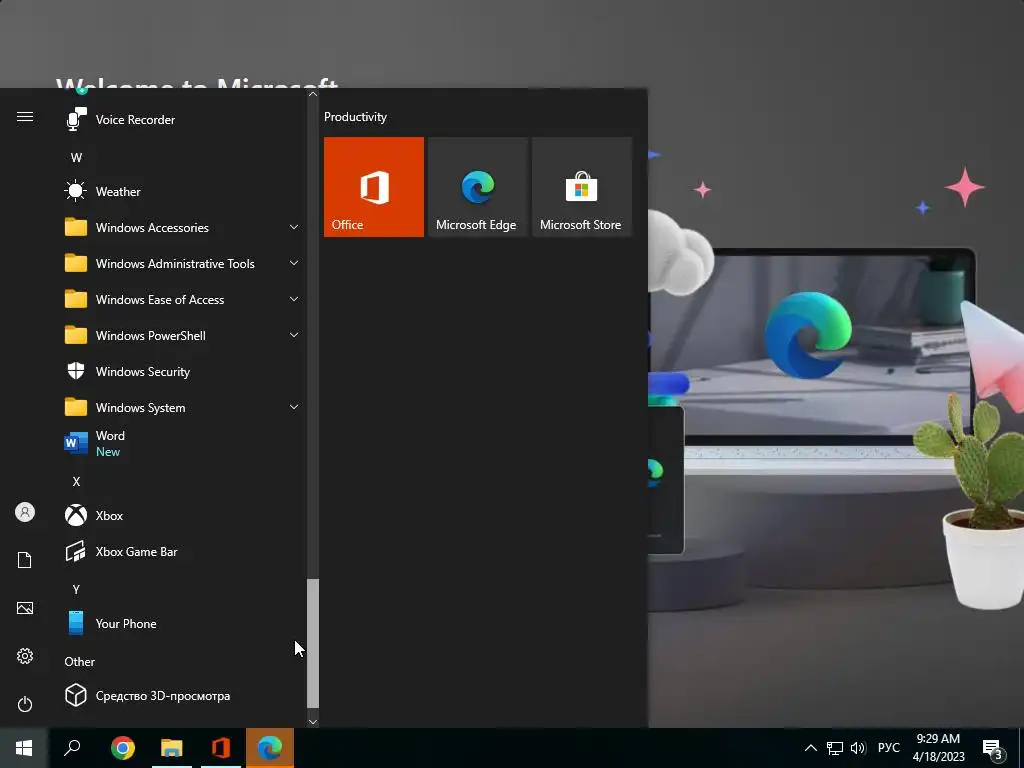The width and height of the screenshot is (1024, 768).
Task: Switch input language РУС indicator
Action: [888, 748]
